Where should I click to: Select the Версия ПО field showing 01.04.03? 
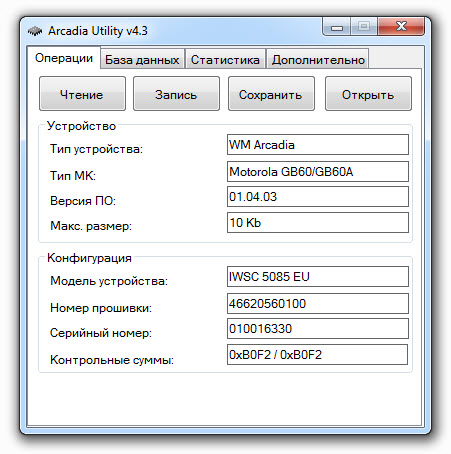[x=318, y=197]
